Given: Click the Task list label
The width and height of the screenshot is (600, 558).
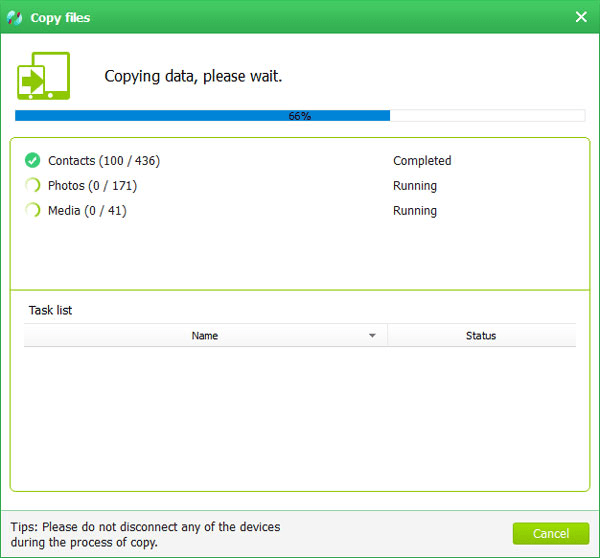Looking at the screenshot, I should pyautogui.click(x=50, y=310).
